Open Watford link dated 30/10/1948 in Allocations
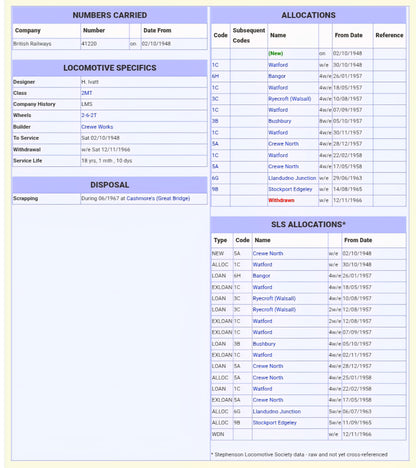 (278, 65)
